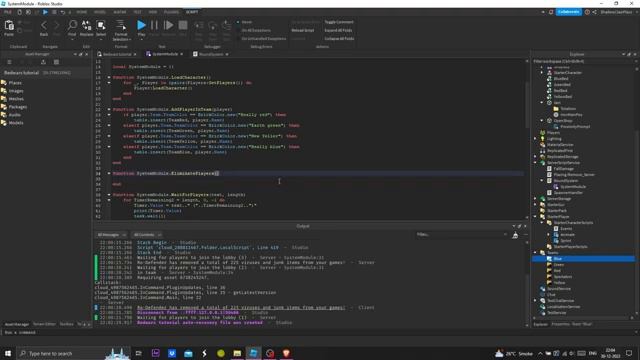Click the clear output icon
This screenshot has height=360, width=640.
[x=515, y=235]
